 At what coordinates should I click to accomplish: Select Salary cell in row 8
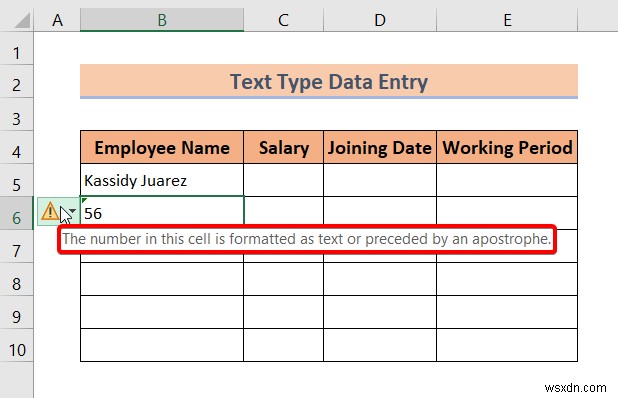[283, 279]
